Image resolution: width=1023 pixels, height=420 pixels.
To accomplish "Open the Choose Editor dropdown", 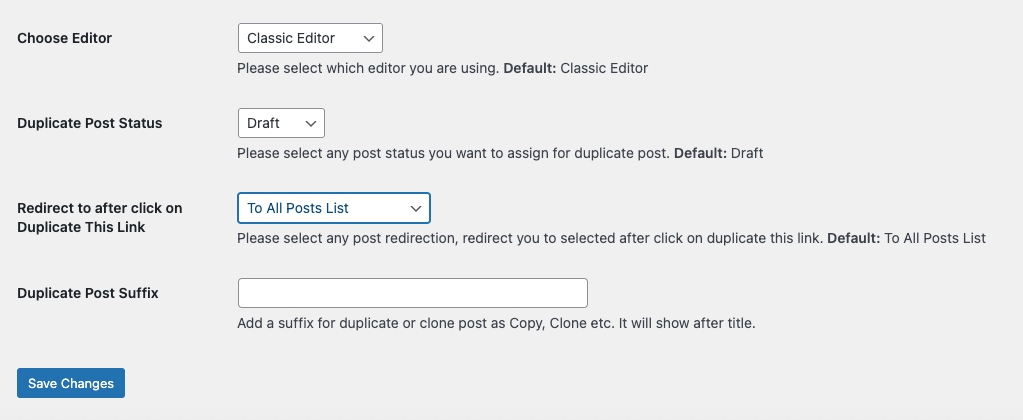I will click(x=310, y=38).
